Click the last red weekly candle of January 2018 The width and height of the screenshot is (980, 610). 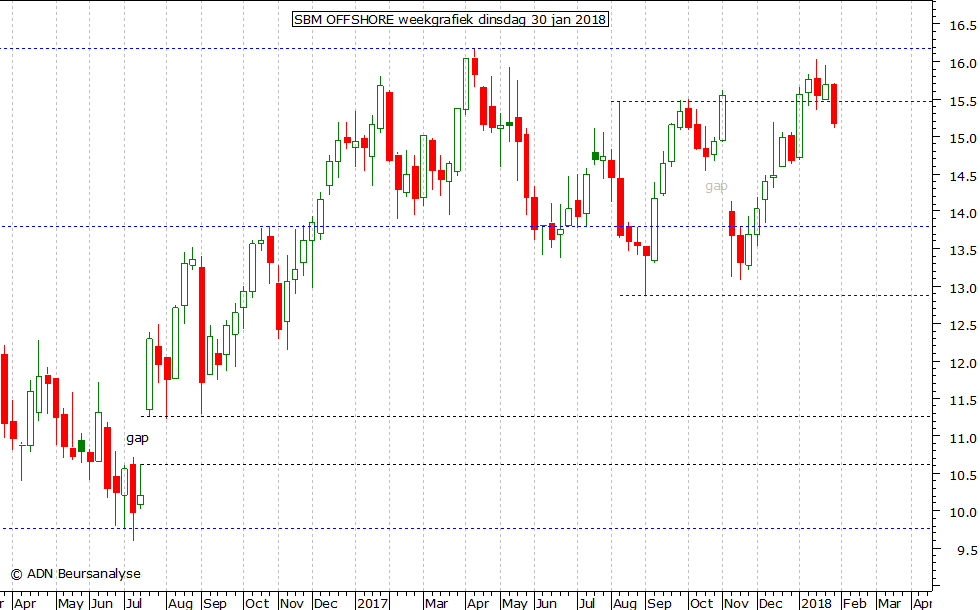pyautogui.click(x=834, y=104)
